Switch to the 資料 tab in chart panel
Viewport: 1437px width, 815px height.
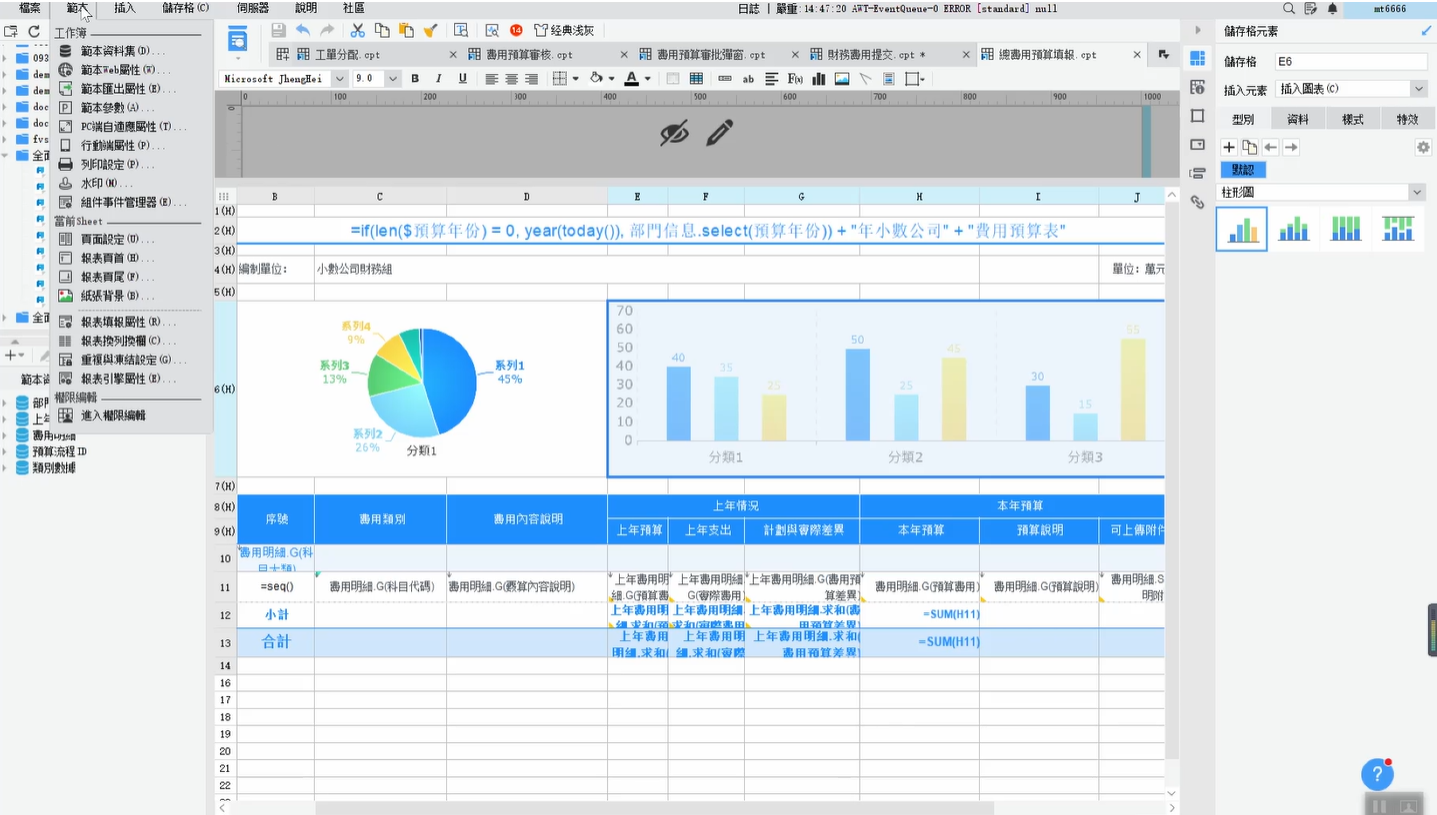1298,119
